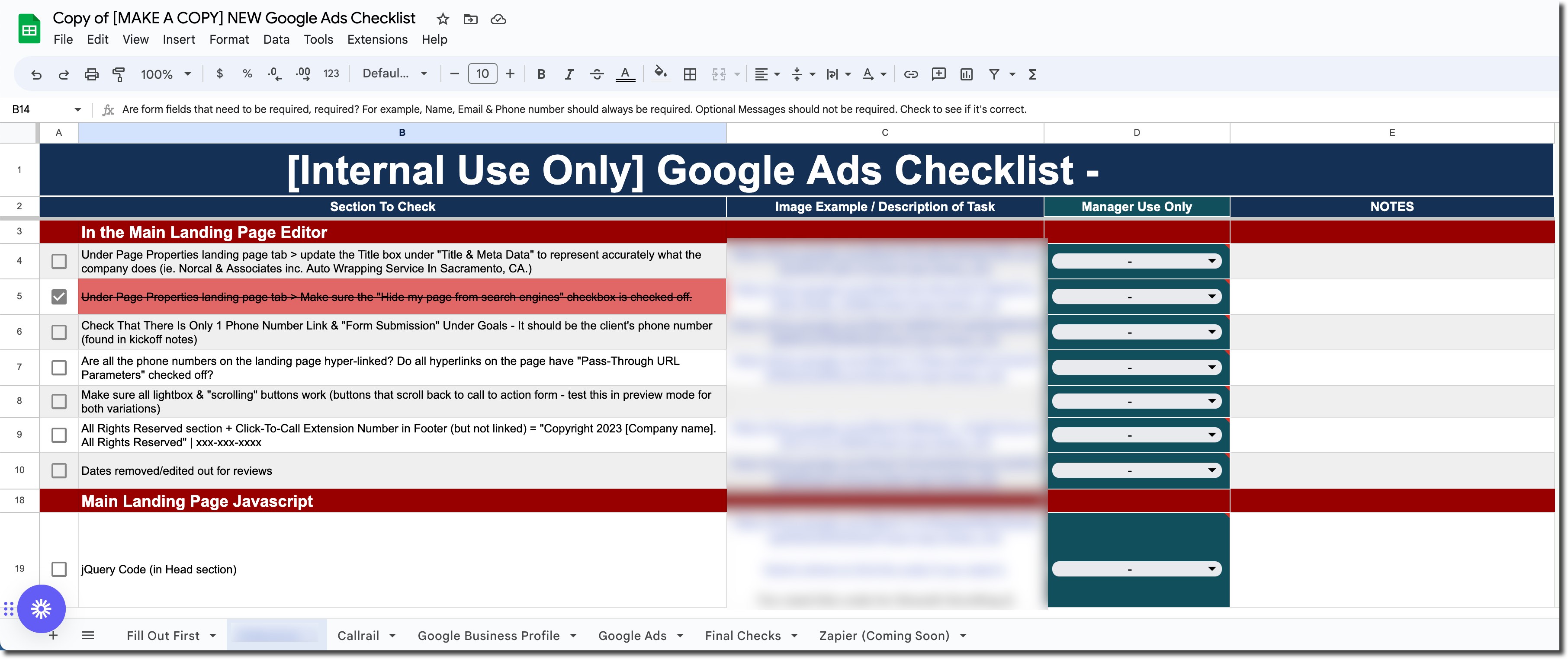Increase font size plus button

pos(510,74)
